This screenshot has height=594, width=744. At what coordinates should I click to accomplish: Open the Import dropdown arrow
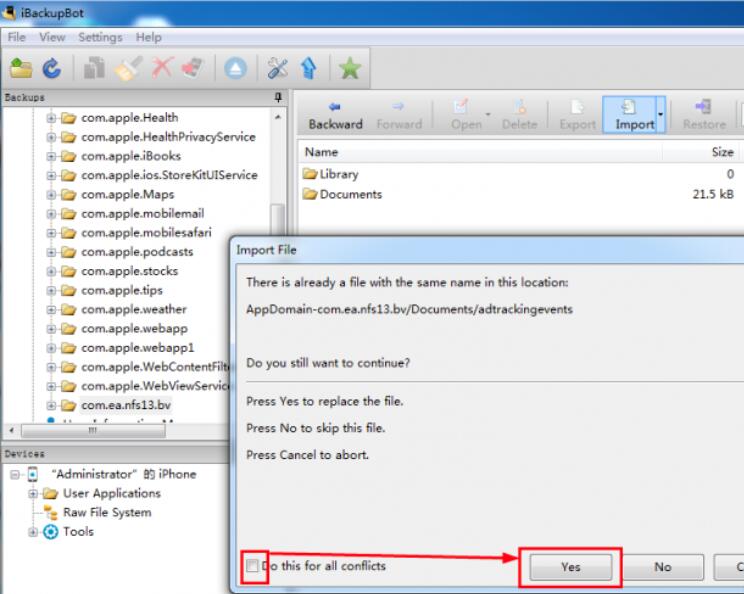coord(660,114)
